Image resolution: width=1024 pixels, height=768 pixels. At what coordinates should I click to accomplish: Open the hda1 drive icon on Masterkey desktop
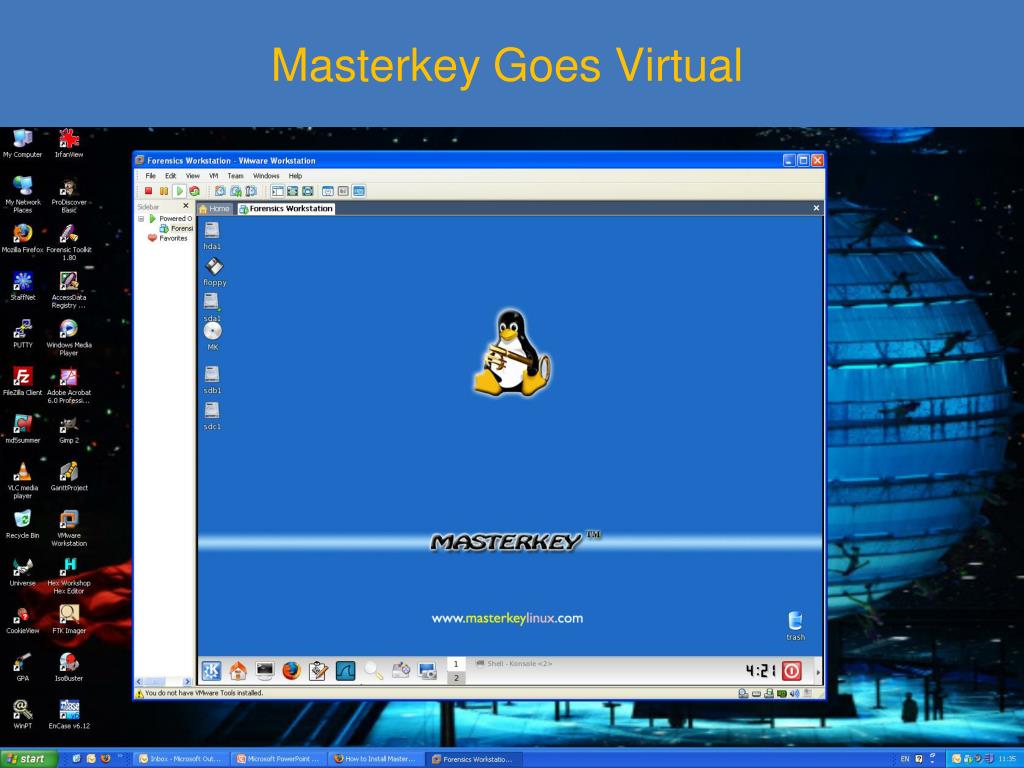212,236
